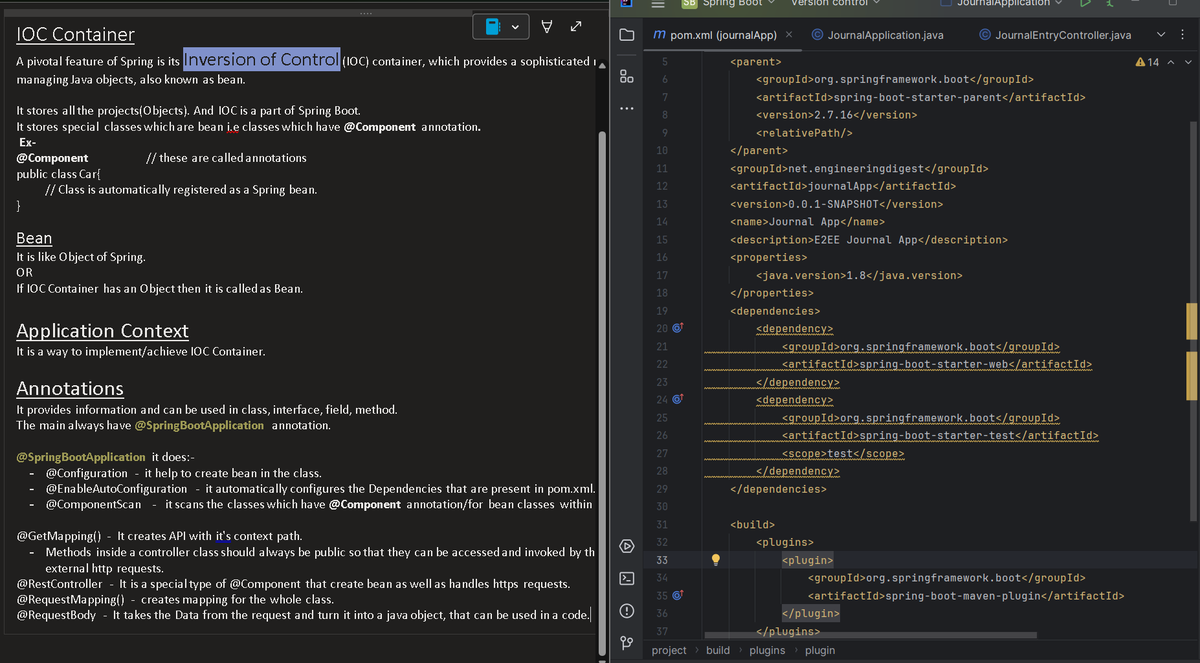The height and width of the screenshot is (663, 1200).
Task: Open the Spring Boot project dropdown
Action: [725, 4]
